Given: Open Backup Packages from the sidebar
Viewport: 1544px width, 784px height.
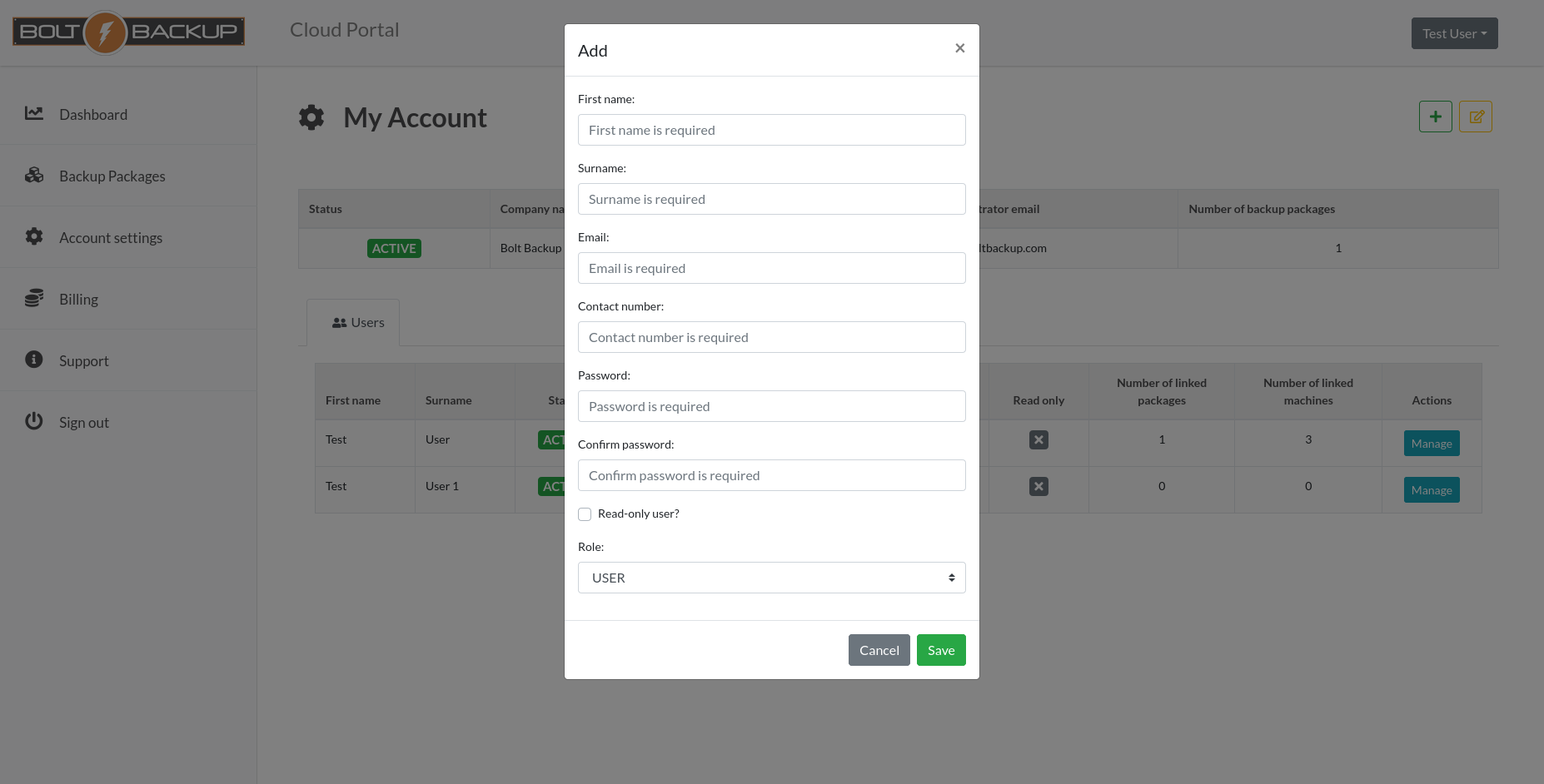Looking at the screenshot, I should (x=112, y=176).
